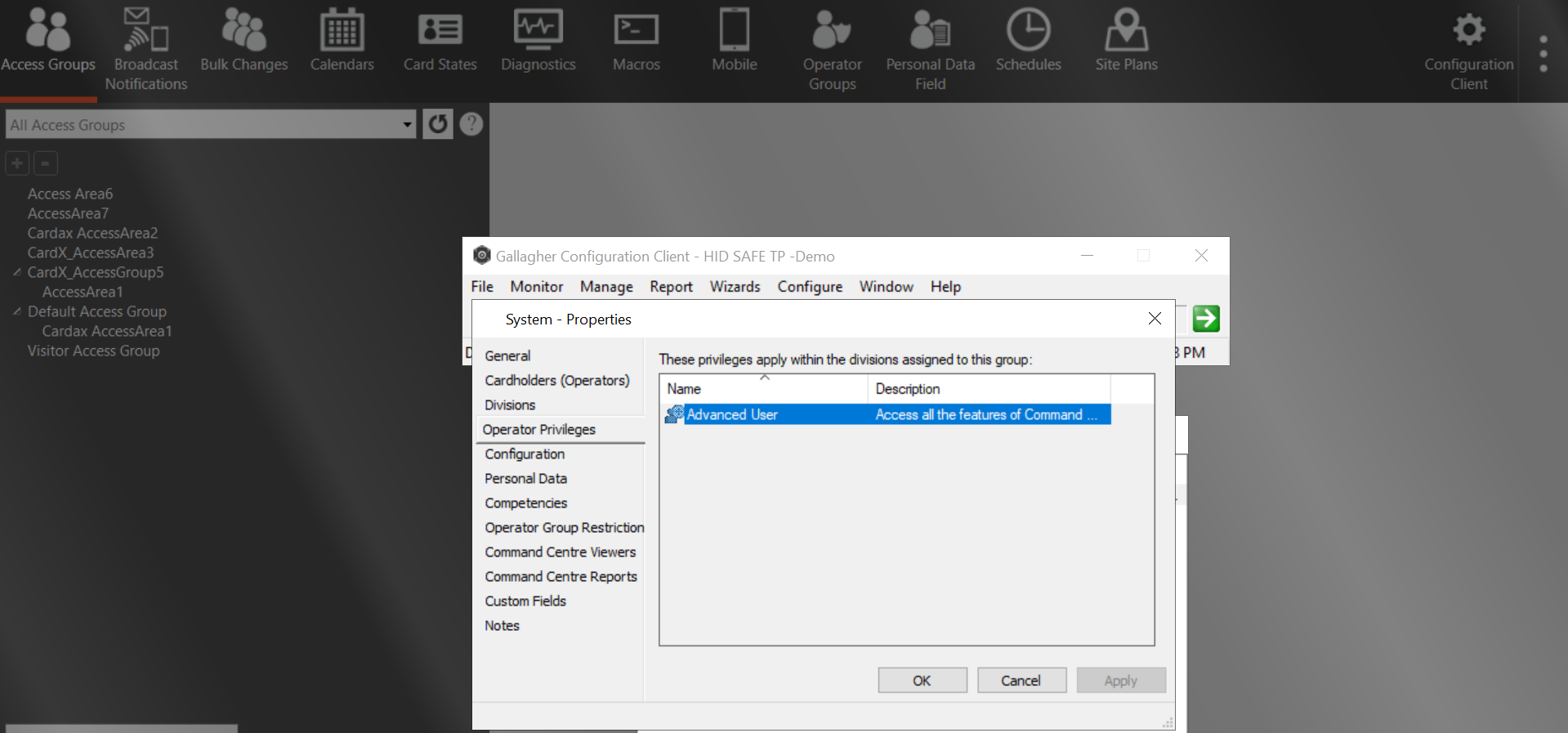Switch to the Personal Data page

pyautogui.click(x=525, y=479)
